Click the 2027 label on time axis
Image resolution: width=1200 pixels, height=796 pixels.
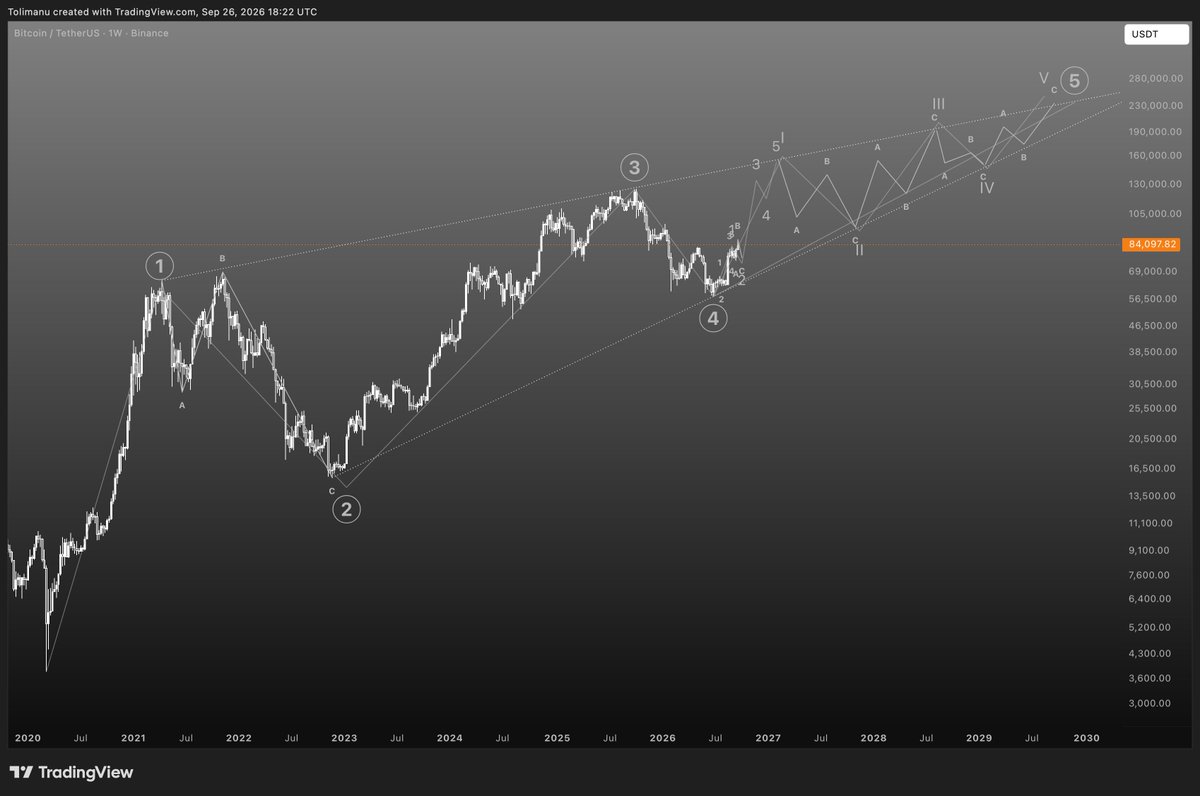pos(768,738)
